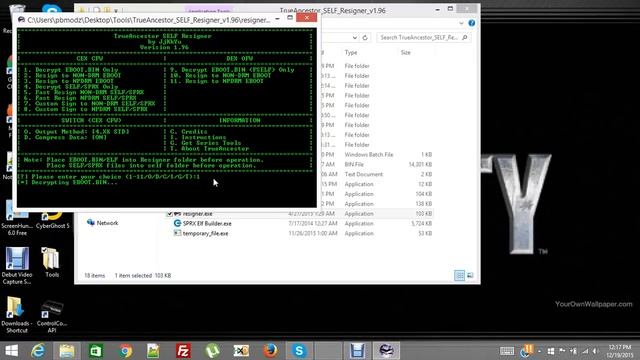Viewport: 640px width, 360px height.
Task: Minimize the resigner console window
Action: pyautogui.click(x=278, y=18)
